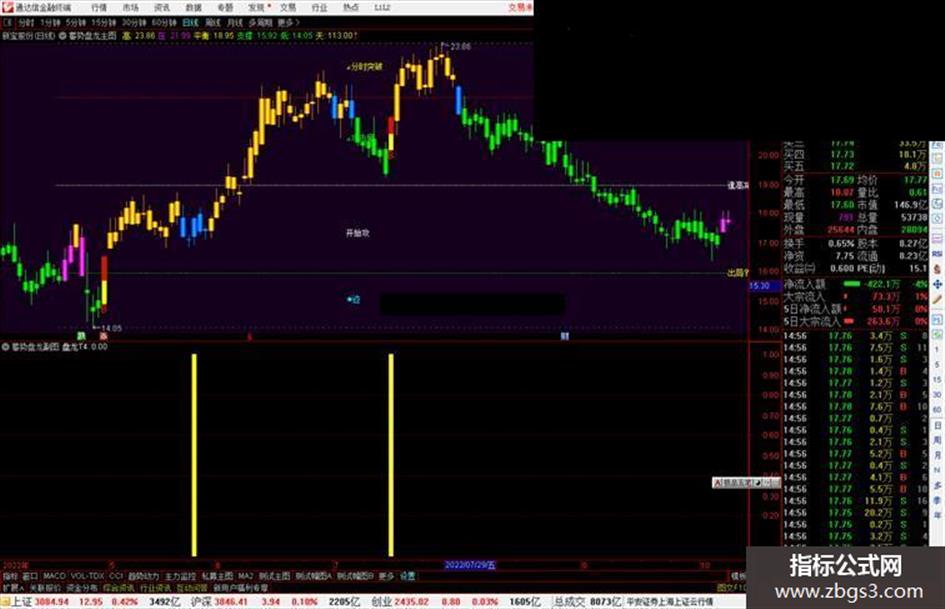Click the 上证 index in status bar
The height and width of the screenshot is (609, 945).
[x=22, y=602]
